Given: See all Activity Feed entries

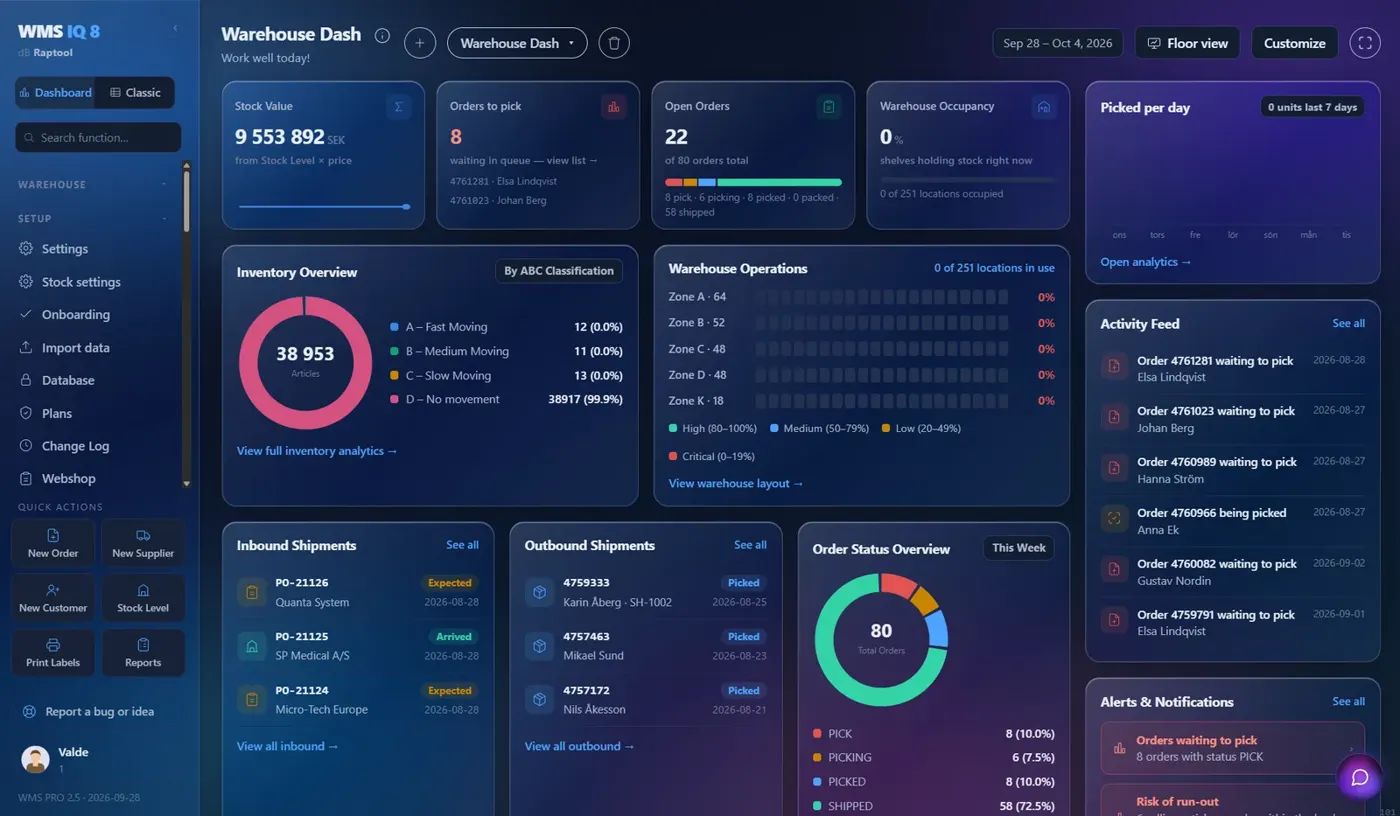Looking at the screenshot, I should click(1348, 323).
